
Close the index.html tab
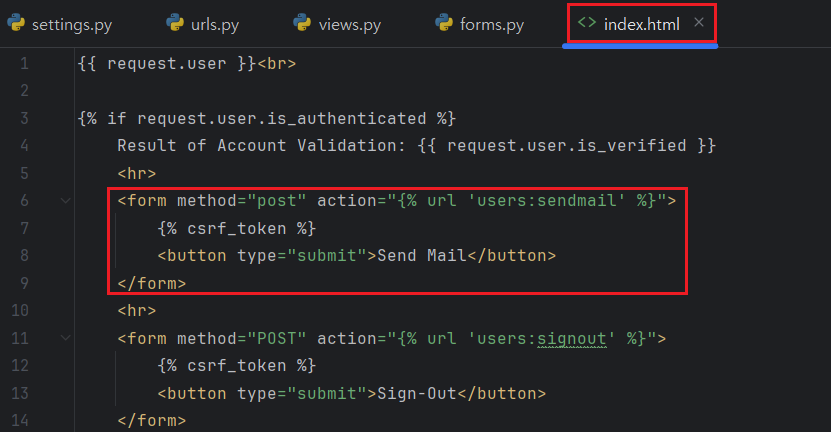click(699, 22)
